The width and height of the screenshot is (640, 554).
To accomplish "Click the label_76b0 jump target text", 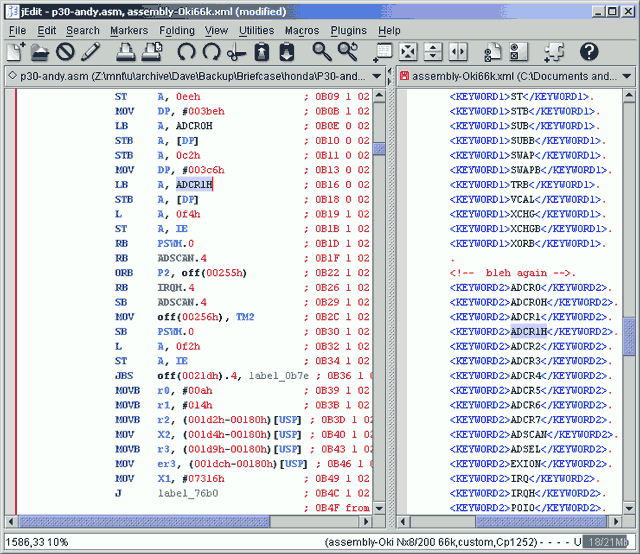I will [188, 493].
